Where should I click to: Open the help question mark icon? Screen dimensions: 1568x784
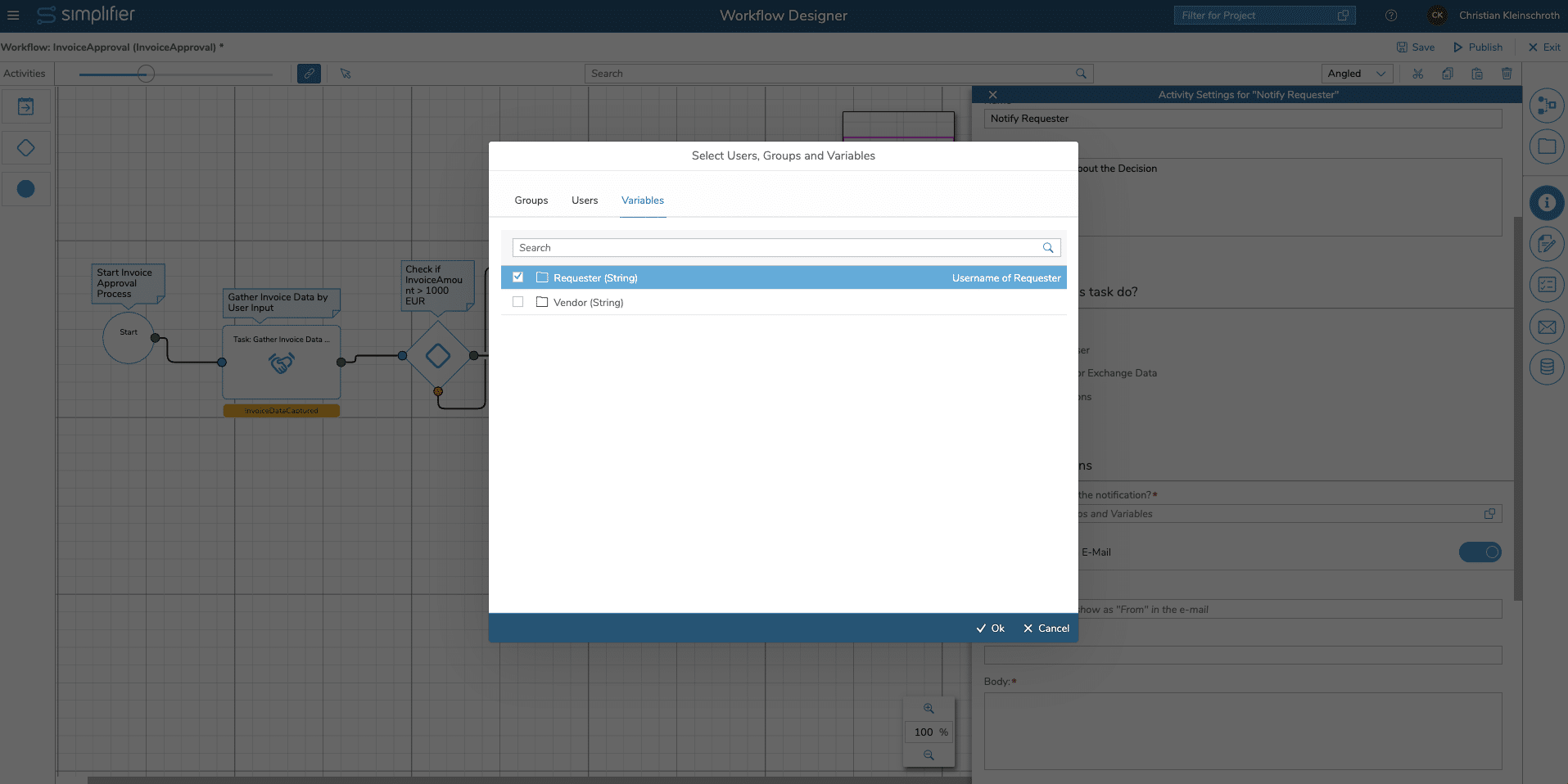[x=1391, y=16]
